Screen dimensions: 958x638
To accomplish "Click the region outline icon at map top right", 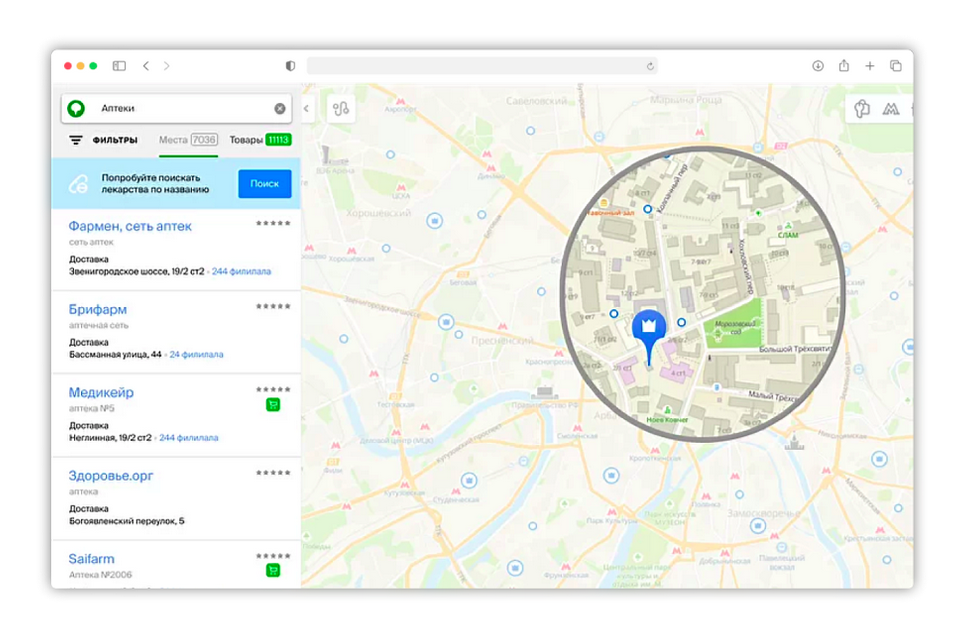I will [x=862, y=109].
